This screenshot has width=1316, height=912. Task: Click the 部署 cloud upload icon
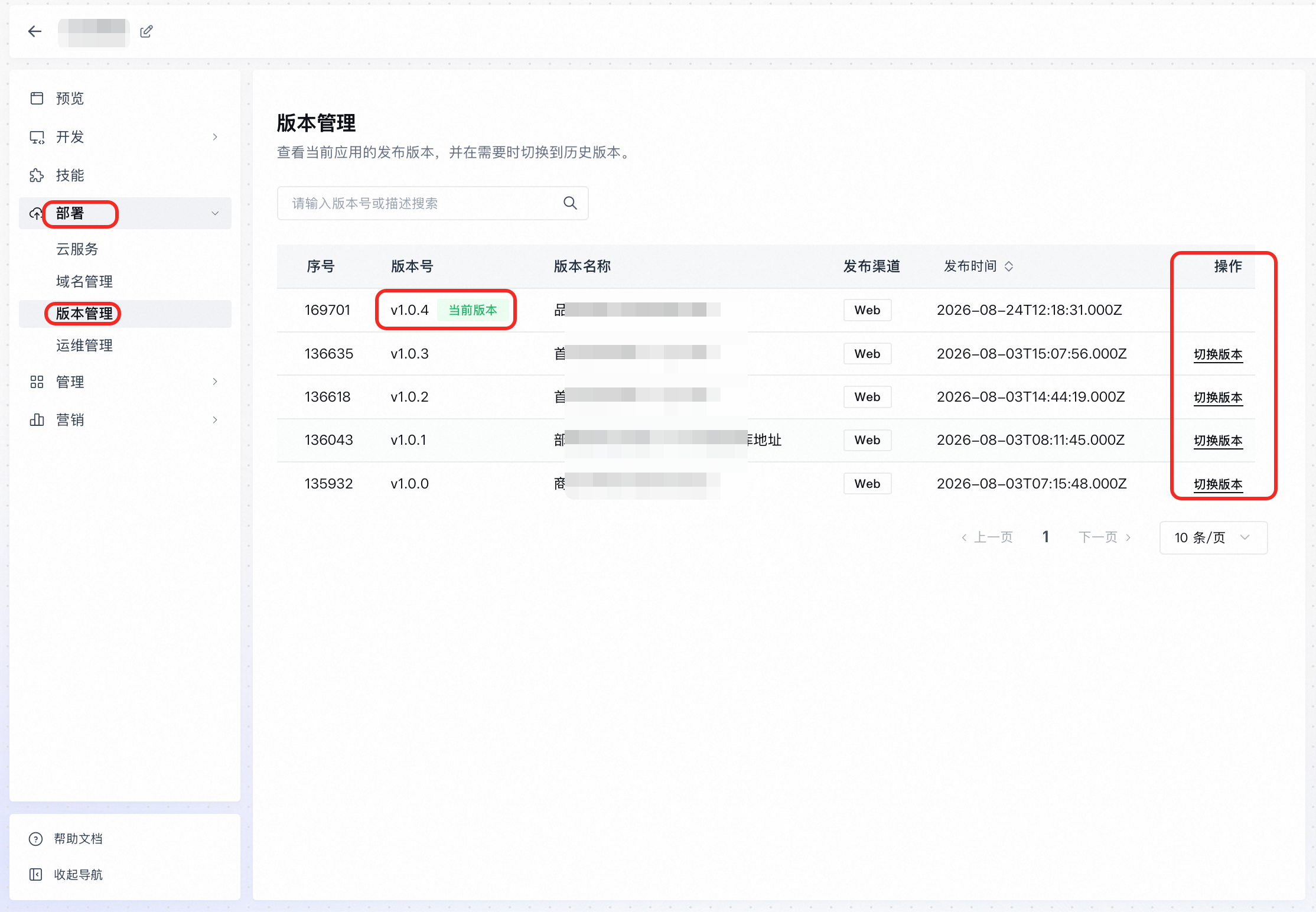(x=36, y=213)
